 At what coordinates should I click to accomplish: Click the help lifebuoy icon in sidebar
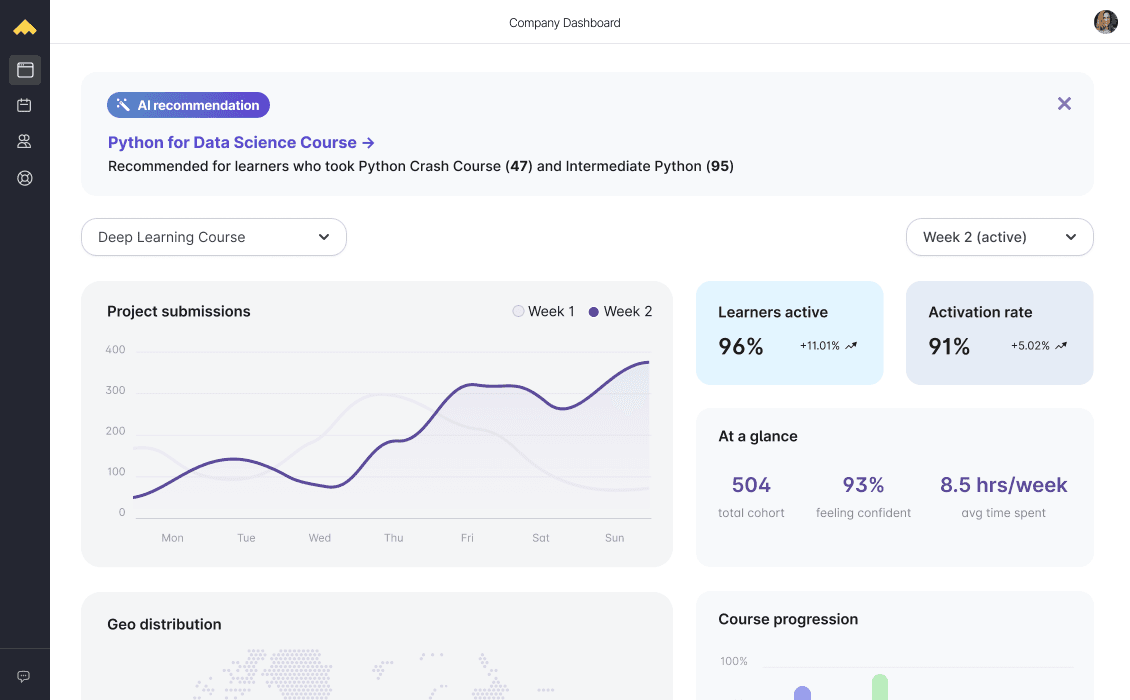[25, 177]
